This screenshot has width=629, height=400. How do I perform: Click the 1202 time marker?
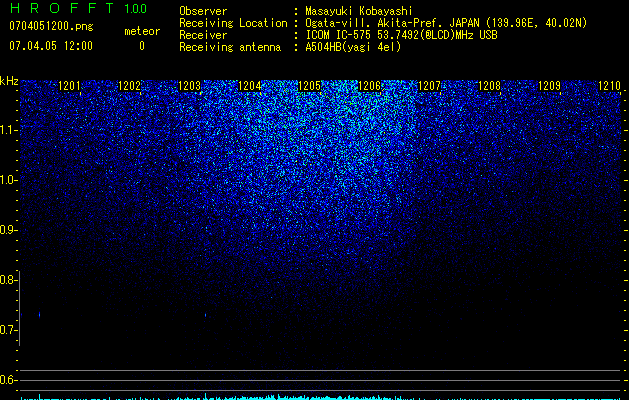[130, 86]
